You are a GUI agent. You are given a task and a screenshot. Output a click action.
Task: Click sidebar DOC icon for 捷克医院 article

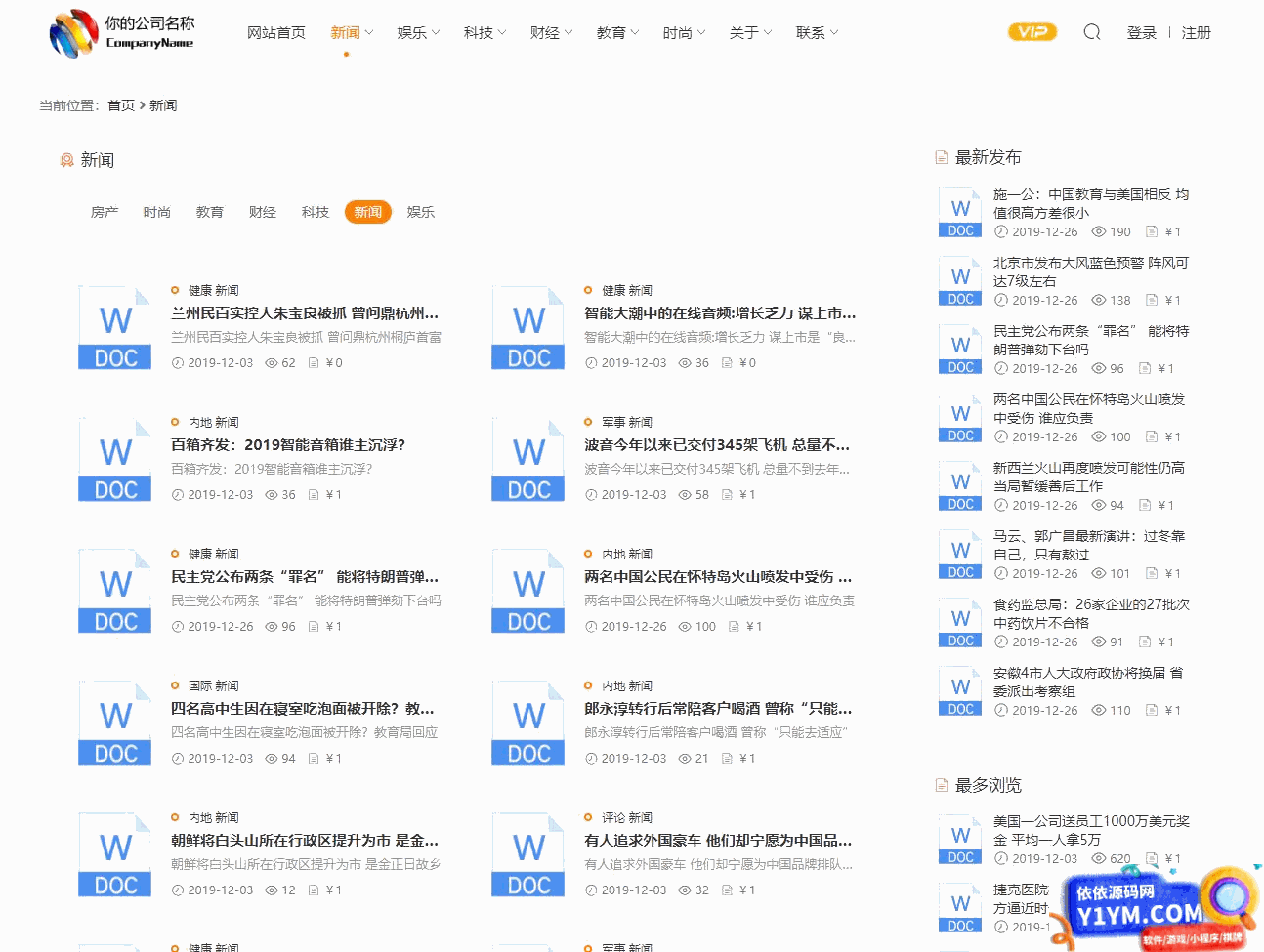(960, 908)
